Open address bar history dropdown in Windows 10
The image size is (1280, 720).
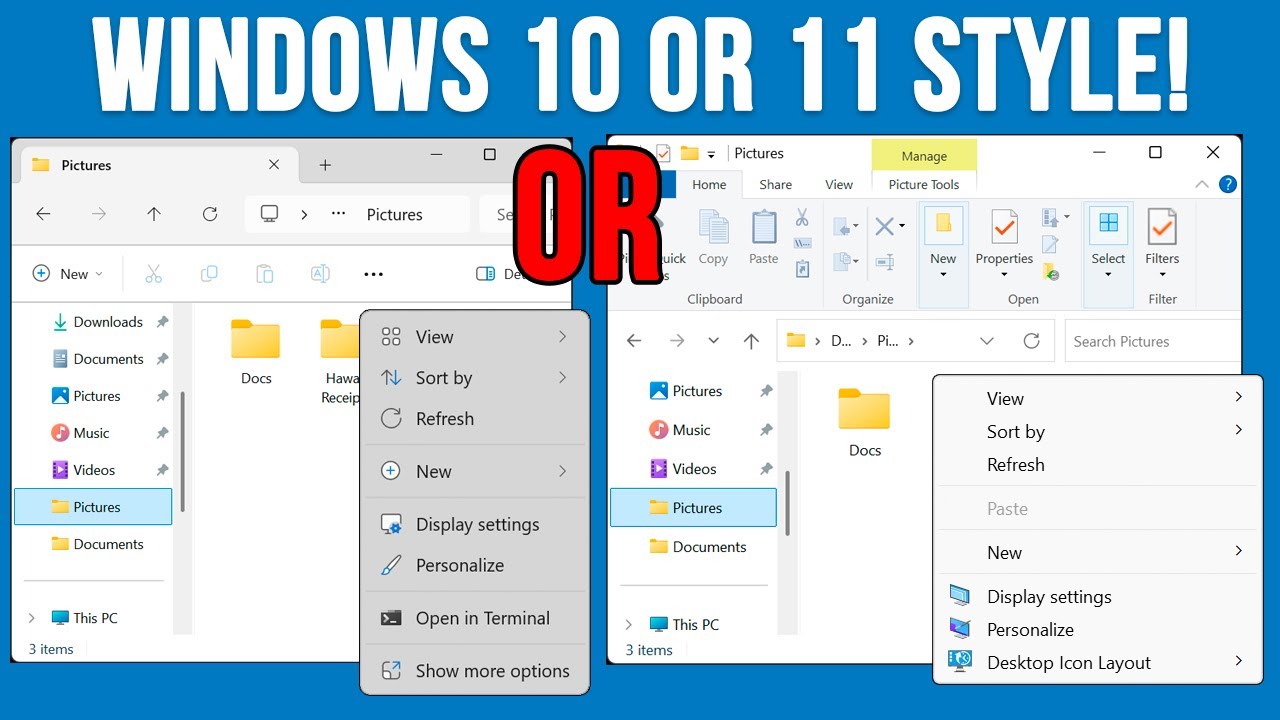[987, 341]
